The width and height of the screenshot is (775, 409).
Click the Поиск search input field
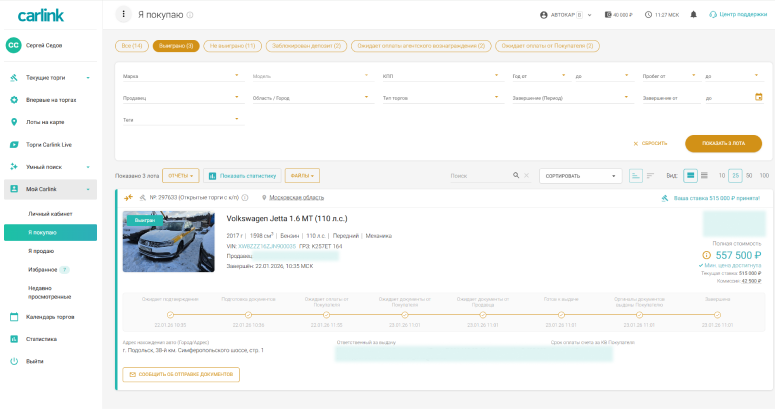point(478,175)
